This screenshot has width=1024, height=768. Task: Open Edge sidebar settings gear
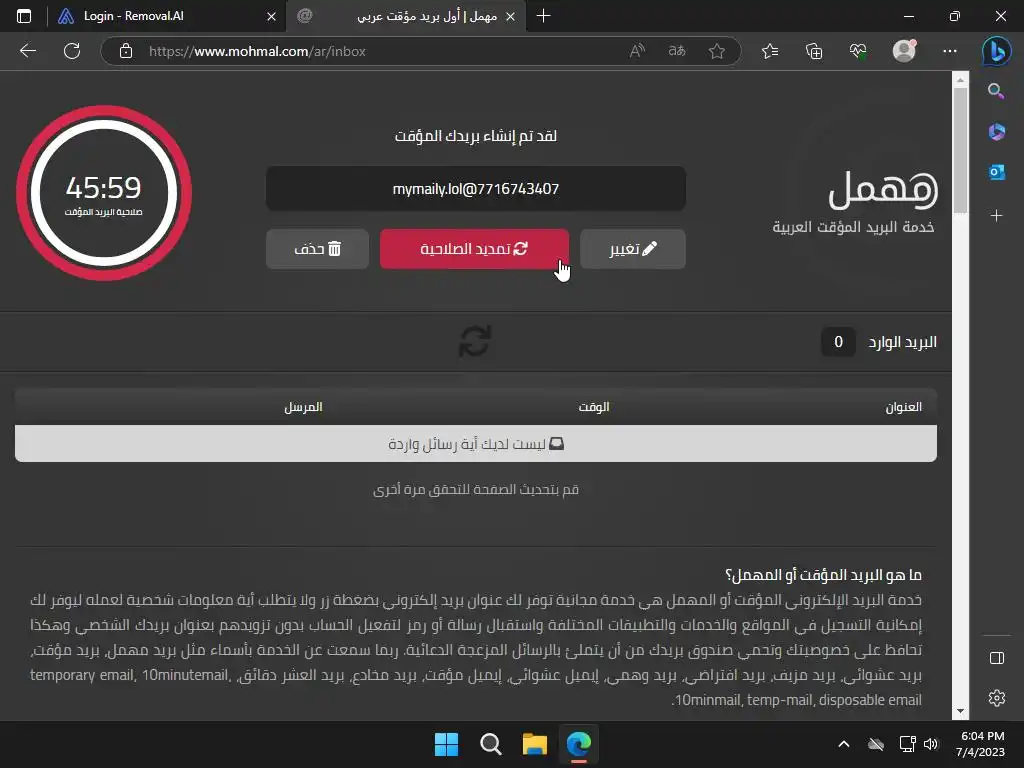tap(997, 698)
